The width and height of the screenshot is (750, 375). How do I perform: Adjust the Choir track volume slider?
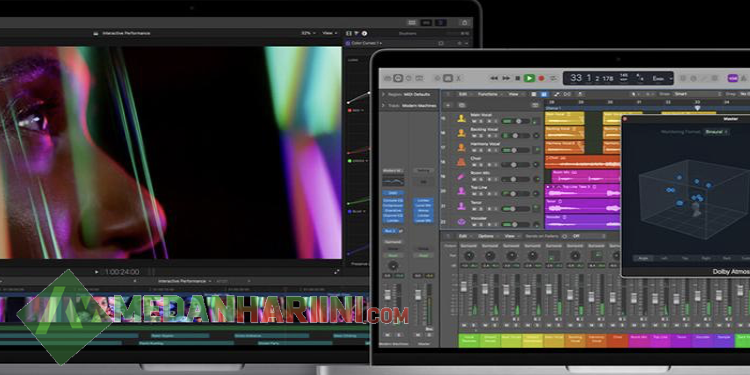515,165
